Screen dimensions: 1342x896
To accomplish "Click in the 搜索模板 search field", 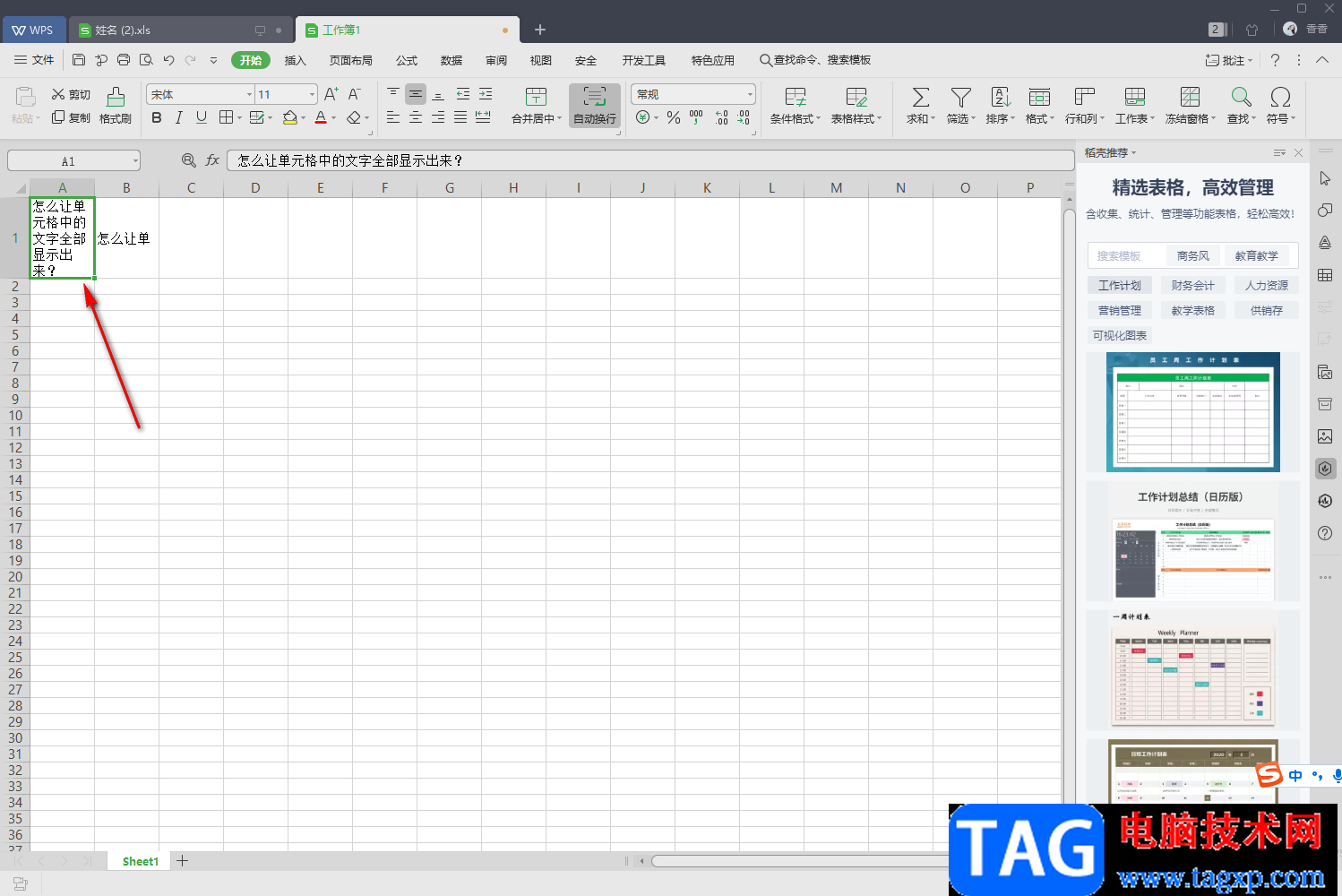I will click(1125, 255).
